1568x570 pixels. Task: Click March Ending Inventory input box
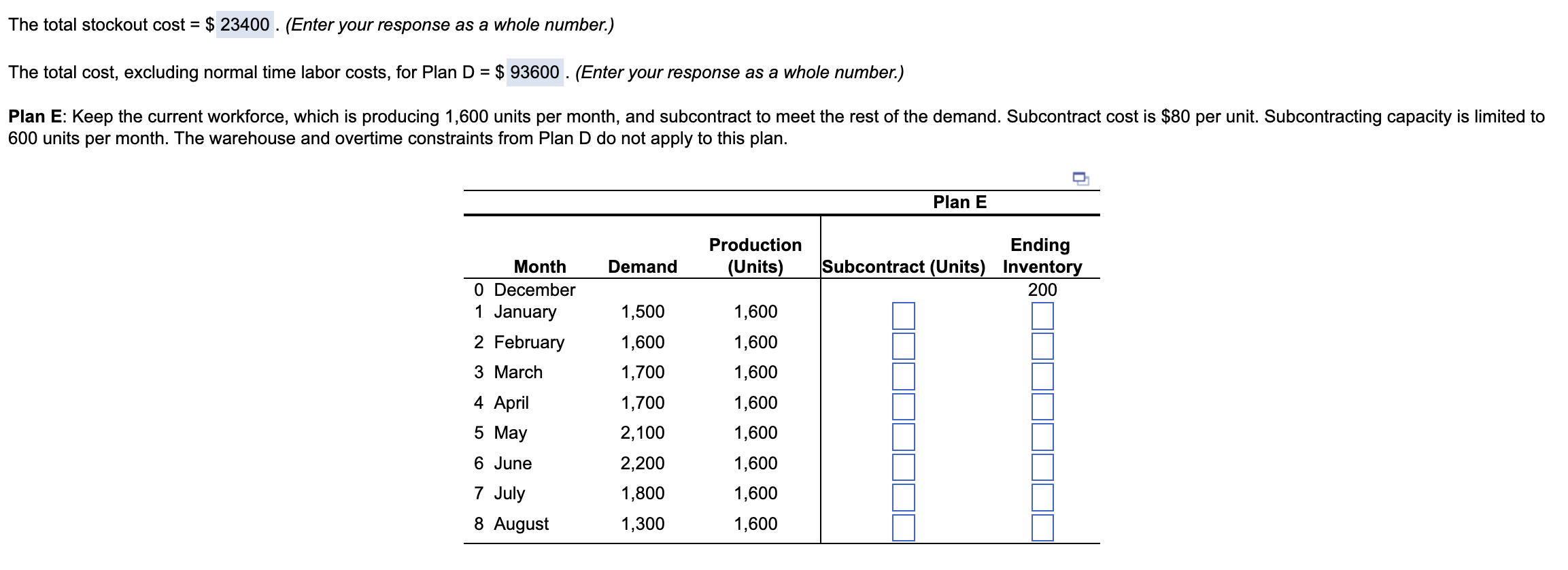tap(1042, 376)
